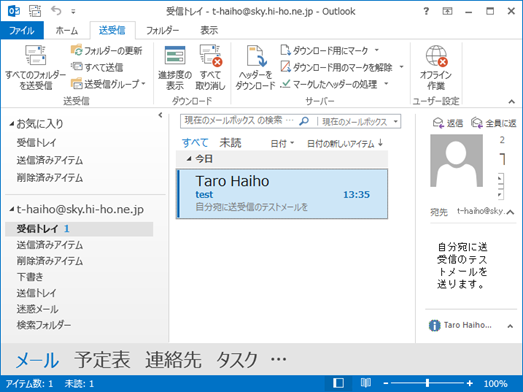Open the 日付 sort dropdown
Screen dimensions: 523x392
tap(282, 144)
